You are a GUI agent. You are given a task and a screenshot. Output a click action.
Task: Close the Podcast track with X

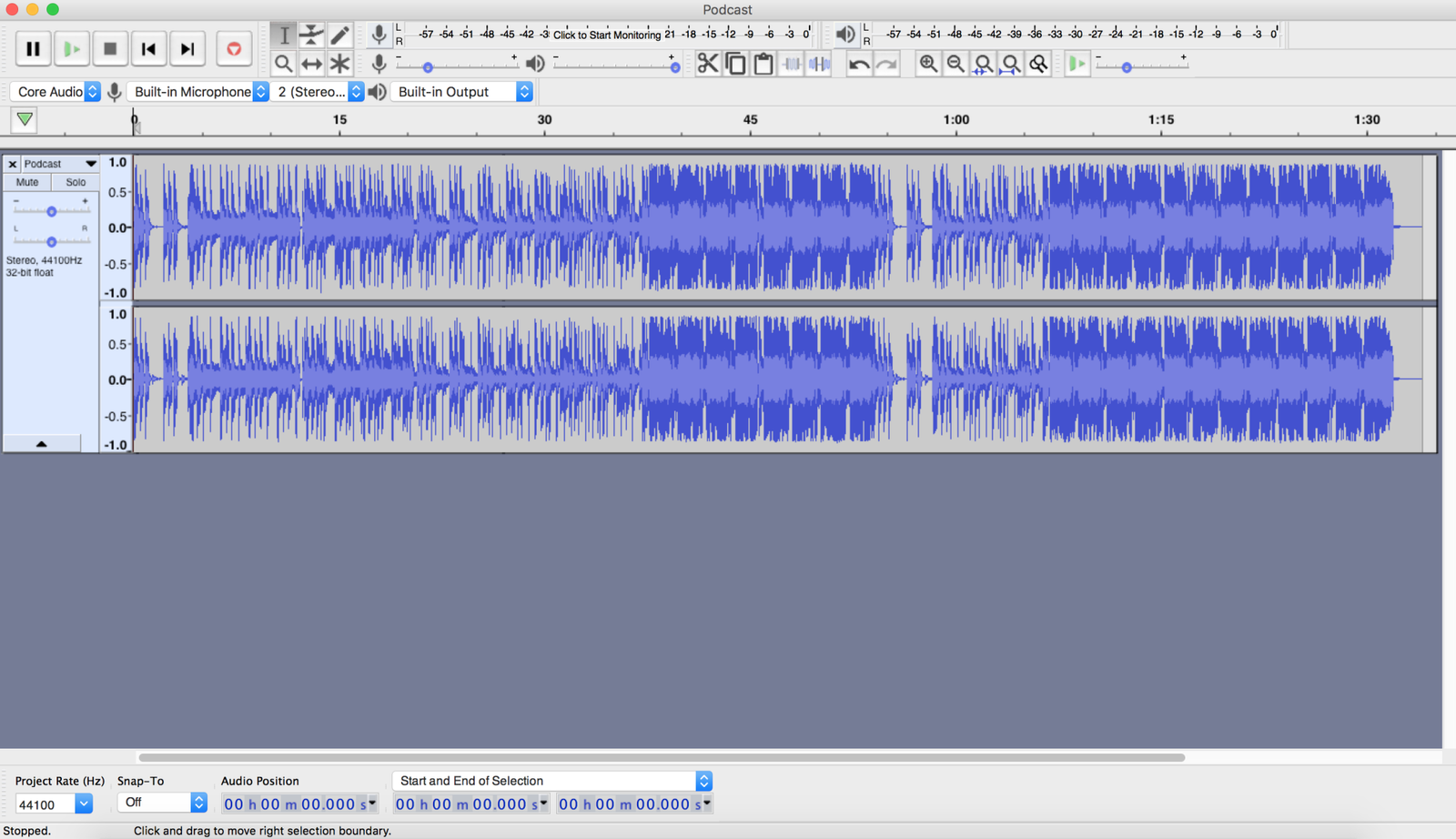coord(13,164)
